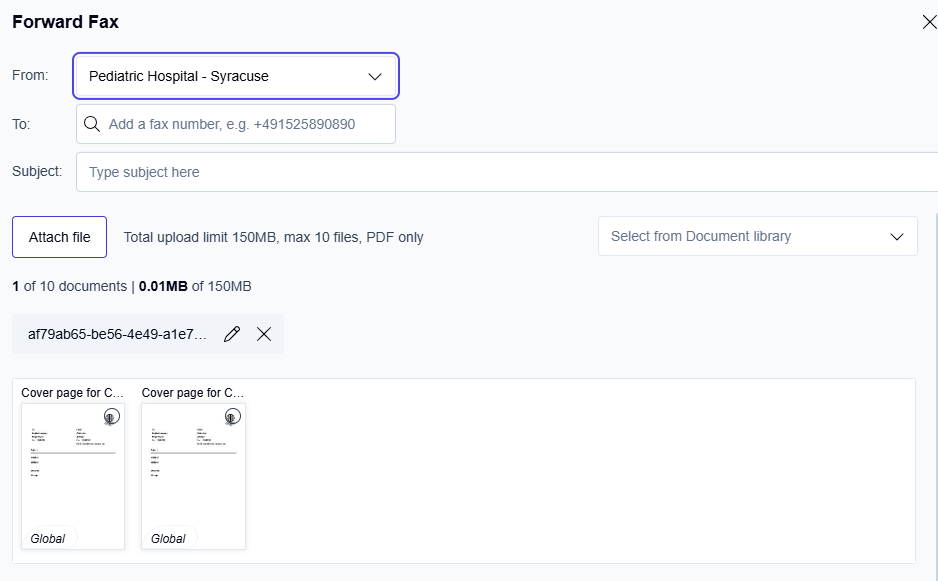Screen dimensions: 938x581
Task: Click the Document library chevron arrow
Action: coord(896,237)
